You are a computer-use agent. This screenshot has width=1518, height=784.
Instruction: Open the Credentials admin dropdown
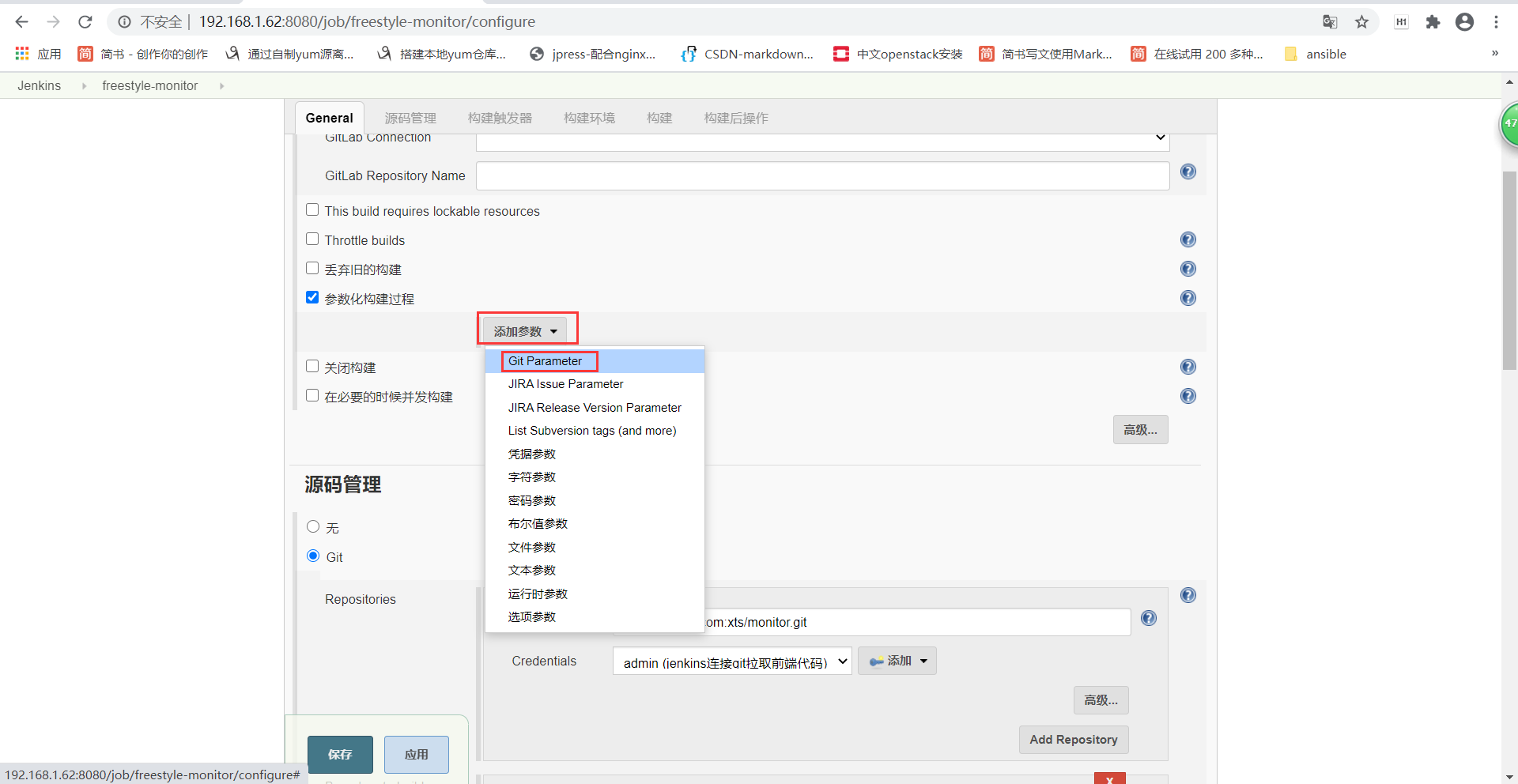pyautogui.click(x=732, y=661)
